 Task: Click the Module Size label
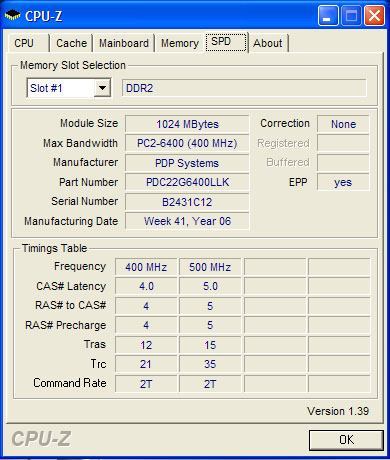(x=89, y=123)
